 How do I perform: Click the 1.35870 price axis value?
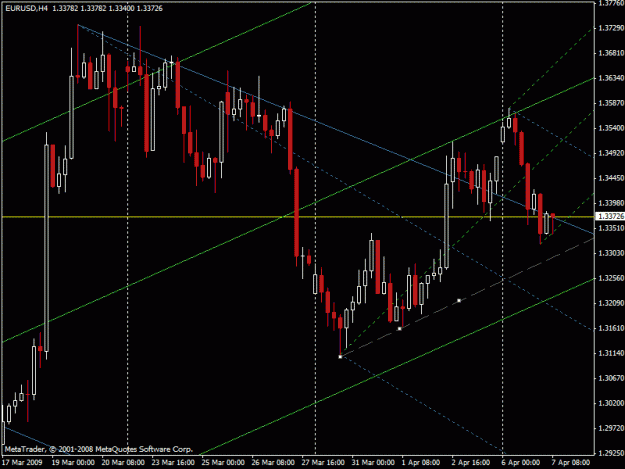point(611,103)
